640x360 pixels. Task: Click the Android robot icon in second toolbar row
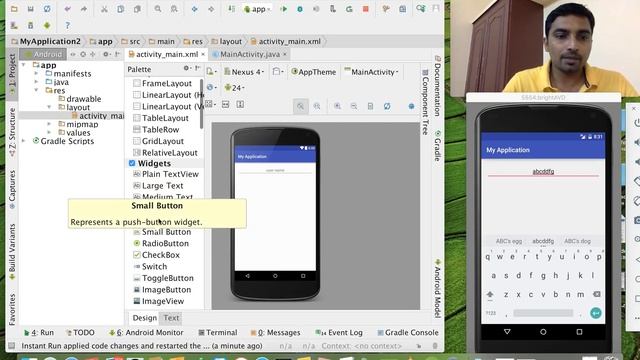tap(47, 25)
